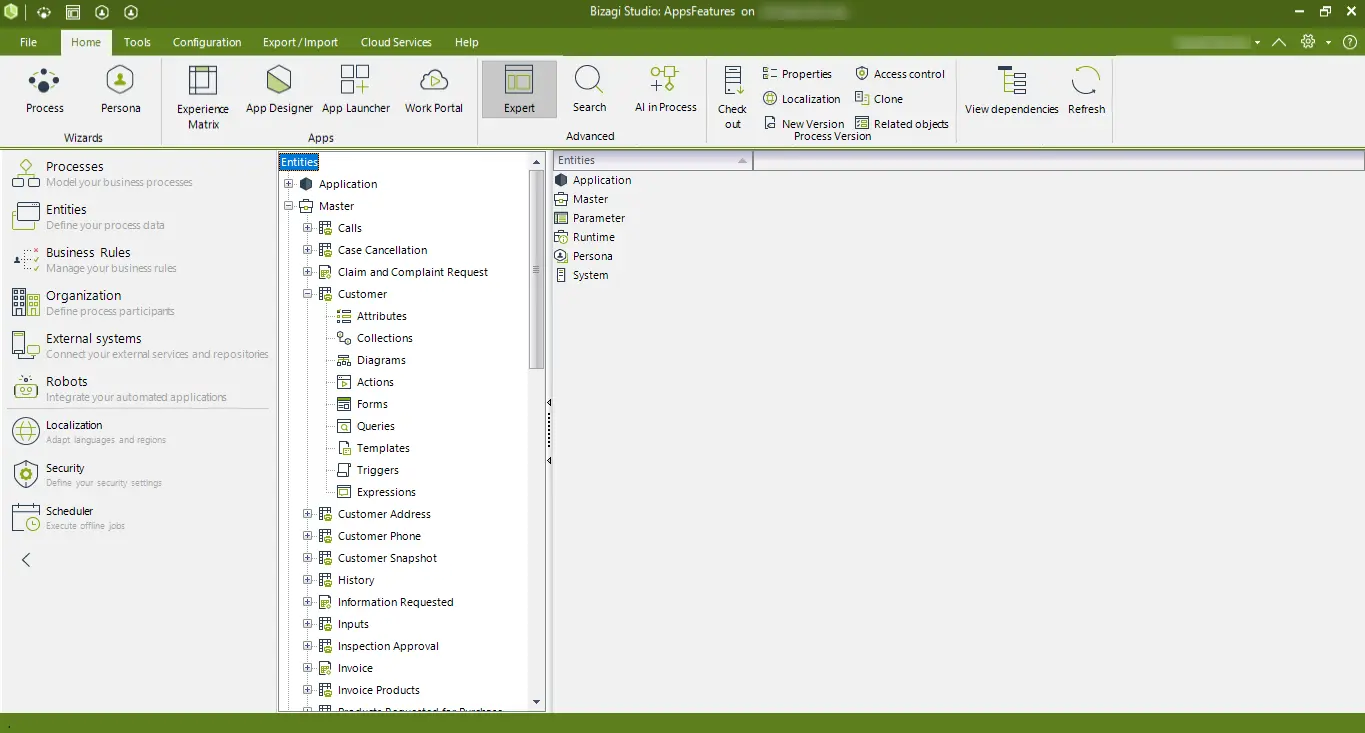Image resolution: width=1365 pixels, height=733 pixels.
Task: Collapse the Master tree node
Action: coord(289,206)
